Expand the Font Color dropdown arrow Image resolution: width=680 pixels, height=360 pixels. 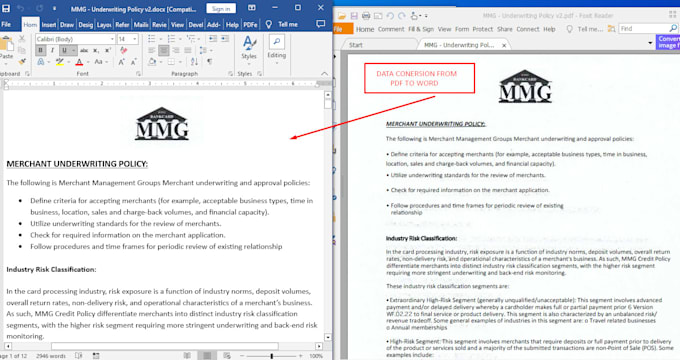click(88, 62)
